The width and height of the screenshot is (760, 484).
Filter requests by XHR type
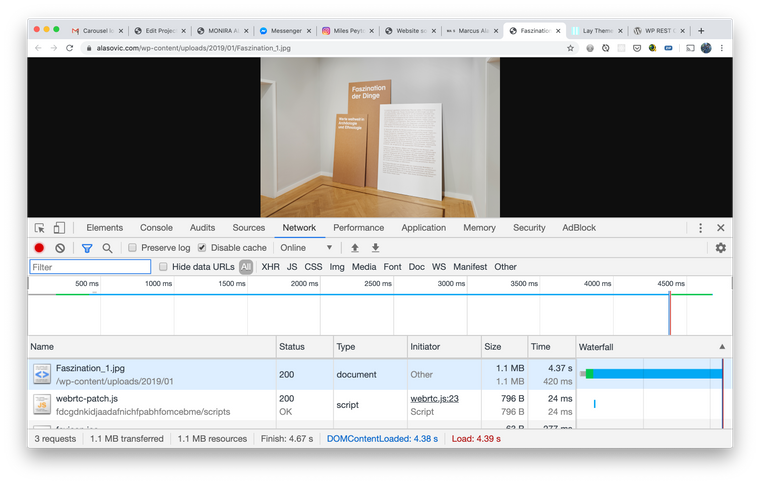270,267
